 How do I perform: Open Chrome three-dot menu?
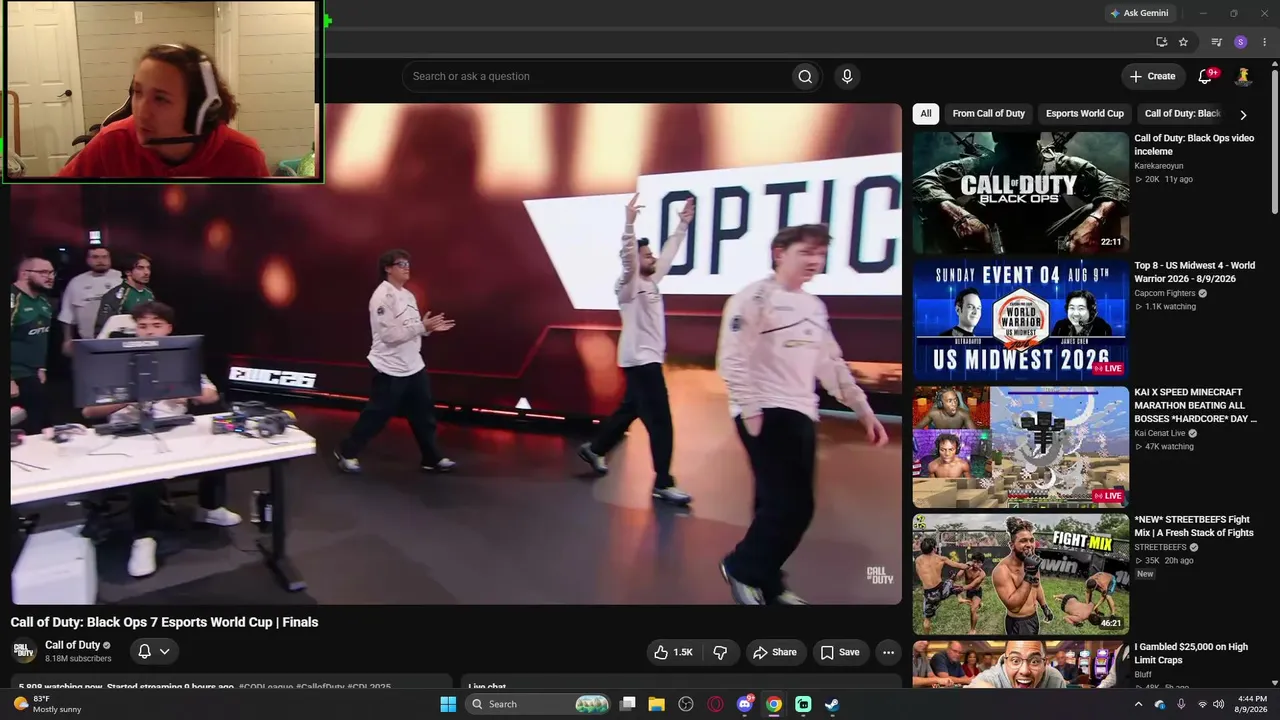click(1264, 42)
